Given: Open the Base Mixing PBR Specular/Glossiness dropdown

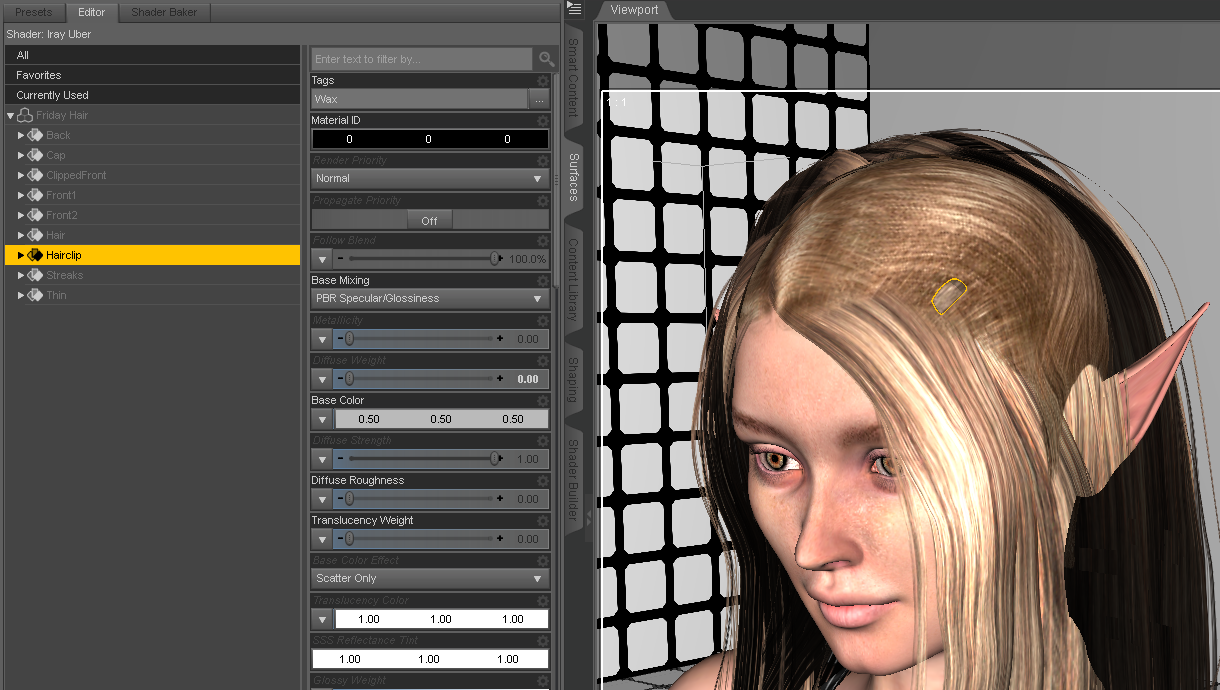Looking at the screenshot, I should click(430, 298).
